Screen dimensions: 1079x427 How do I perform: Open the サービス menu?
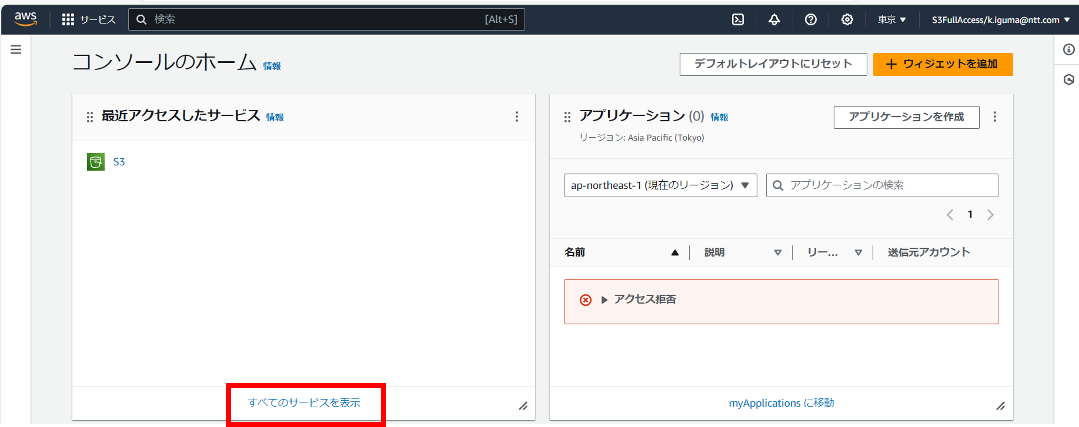(x=89, y=19)
